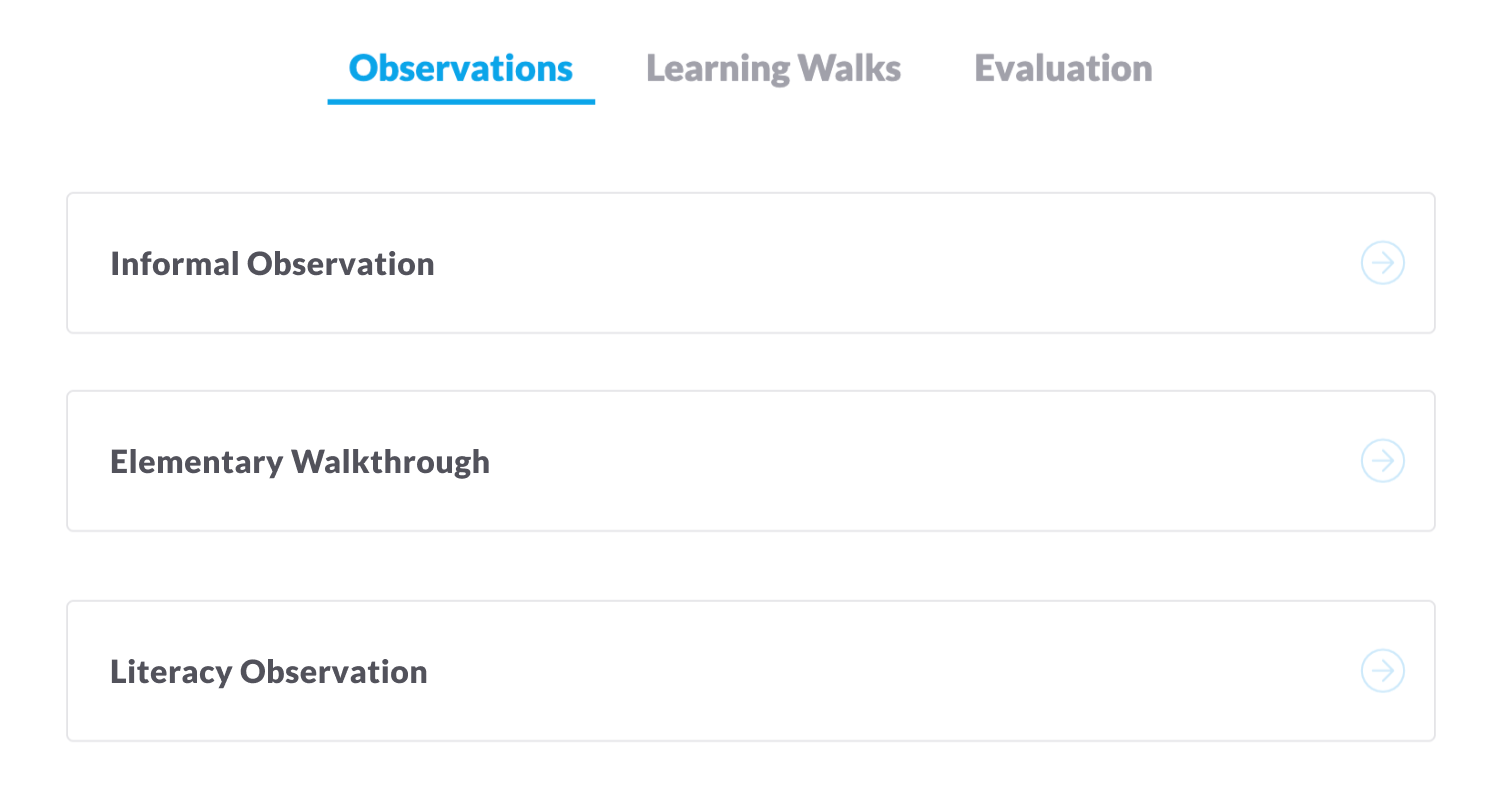This screenshot has width=1500, height=800.
Task: Click the Informal Observation title text
Action: point(272,264)
